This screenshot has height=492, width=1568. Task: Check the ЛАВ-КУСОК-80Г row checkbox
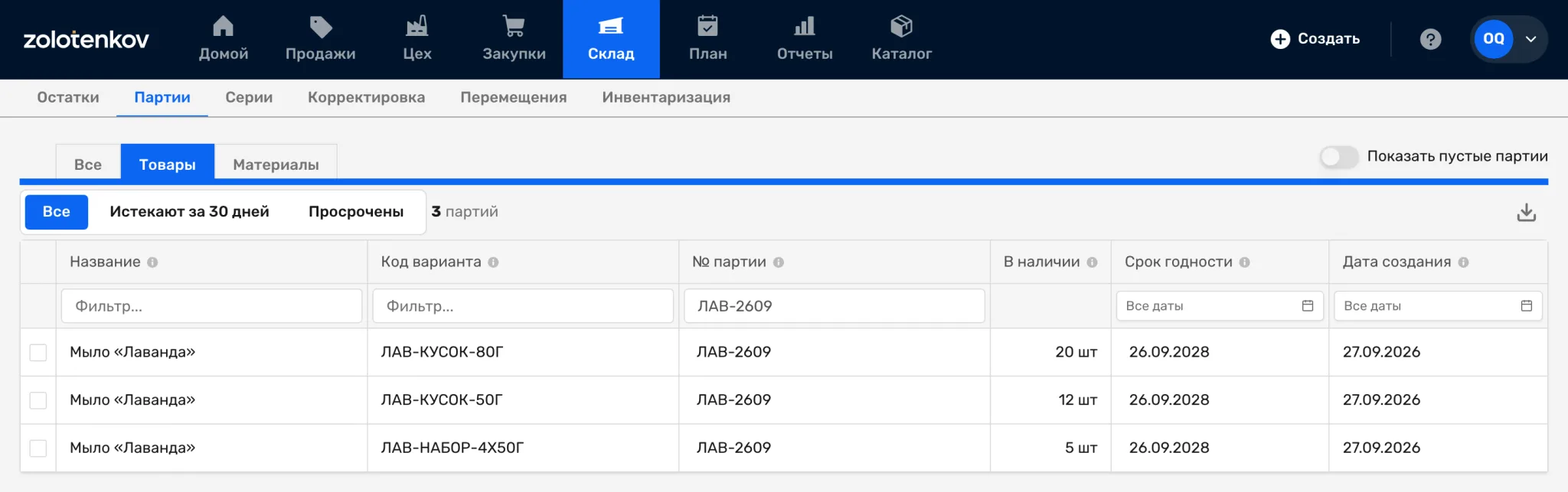tap(38, 353)
